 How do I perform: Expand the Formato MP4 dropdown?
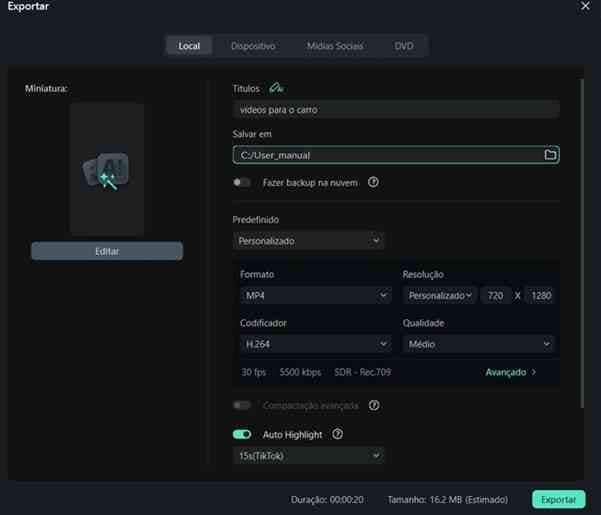click(x=315, y=296)
